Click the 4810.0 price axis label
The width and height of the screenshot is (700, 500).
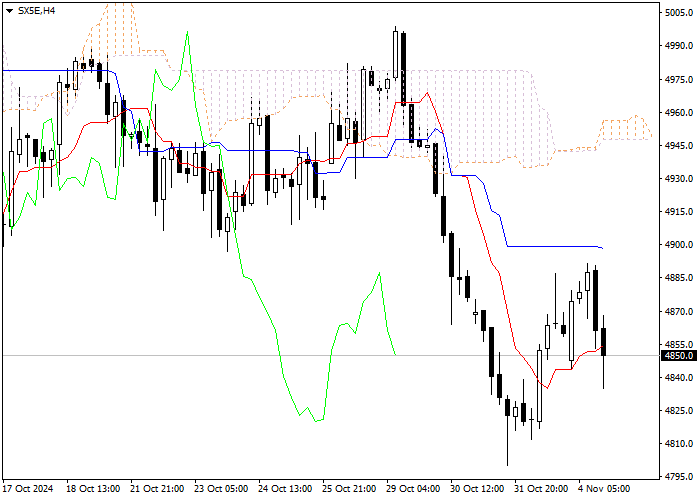click(679, 444)
